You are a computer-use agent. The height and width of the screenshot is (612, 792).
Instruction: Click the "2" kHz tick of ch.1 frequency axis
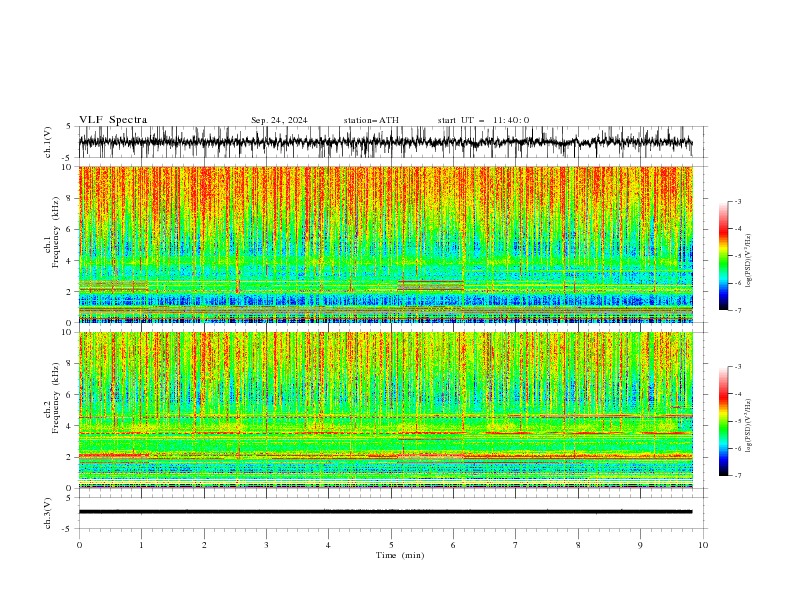pyautogui.click(x=70, y=292)
